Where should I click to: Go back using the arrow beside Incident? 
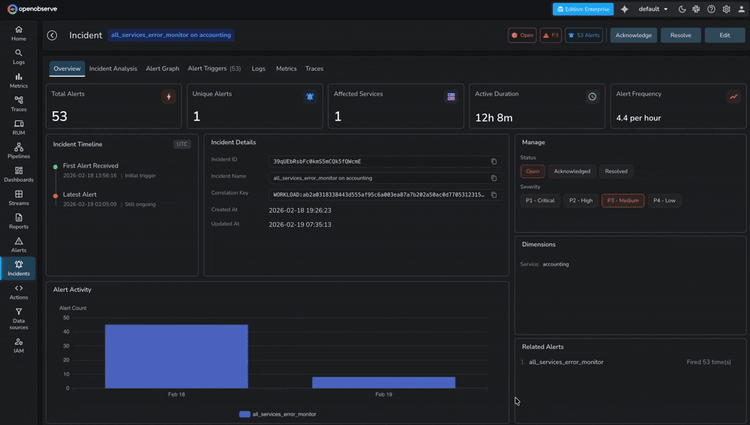52,35
